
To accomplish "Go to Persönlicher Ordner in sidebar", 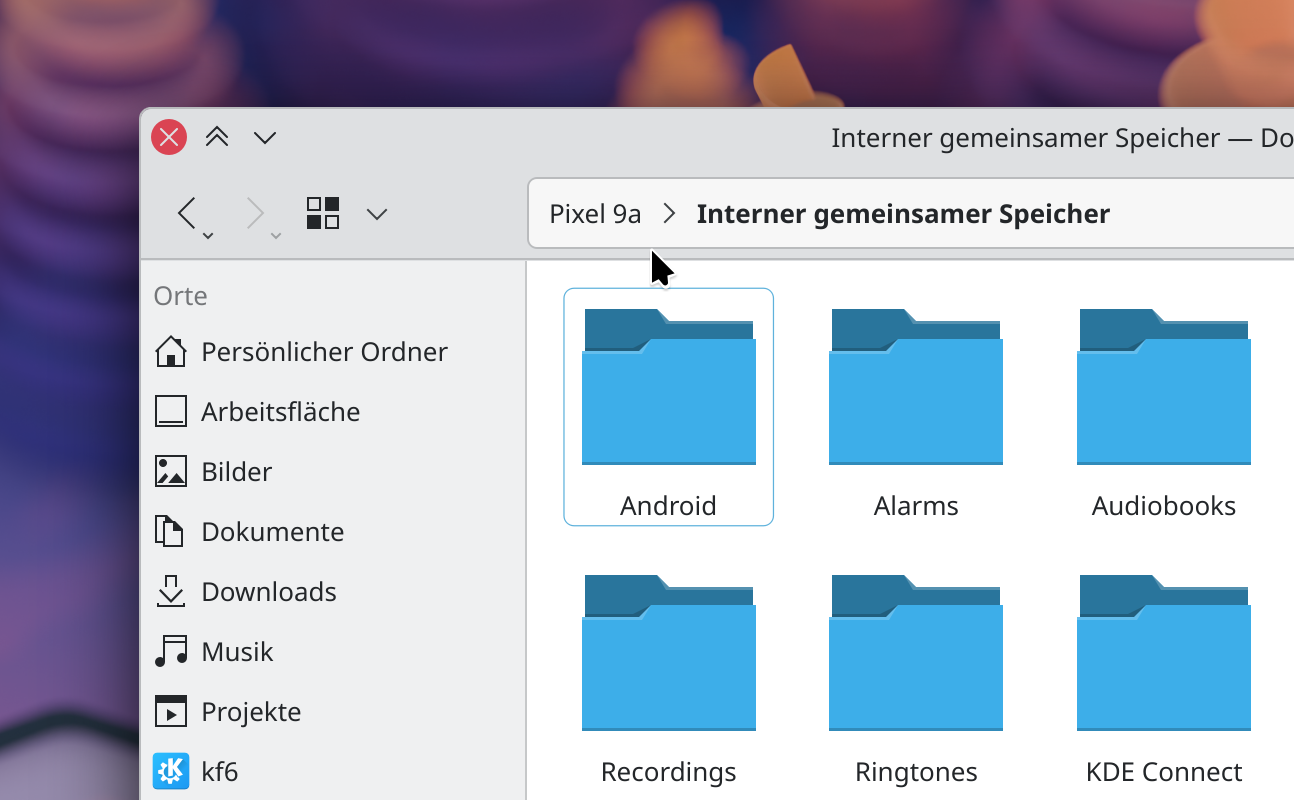I will click(324, 352).
